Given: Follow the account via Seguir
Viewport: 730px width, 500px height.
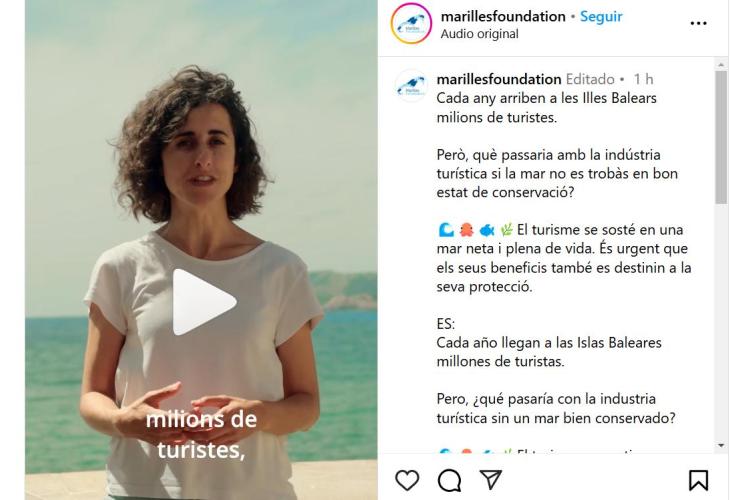Looking at the screenshot, I should [x=601, y=17].
